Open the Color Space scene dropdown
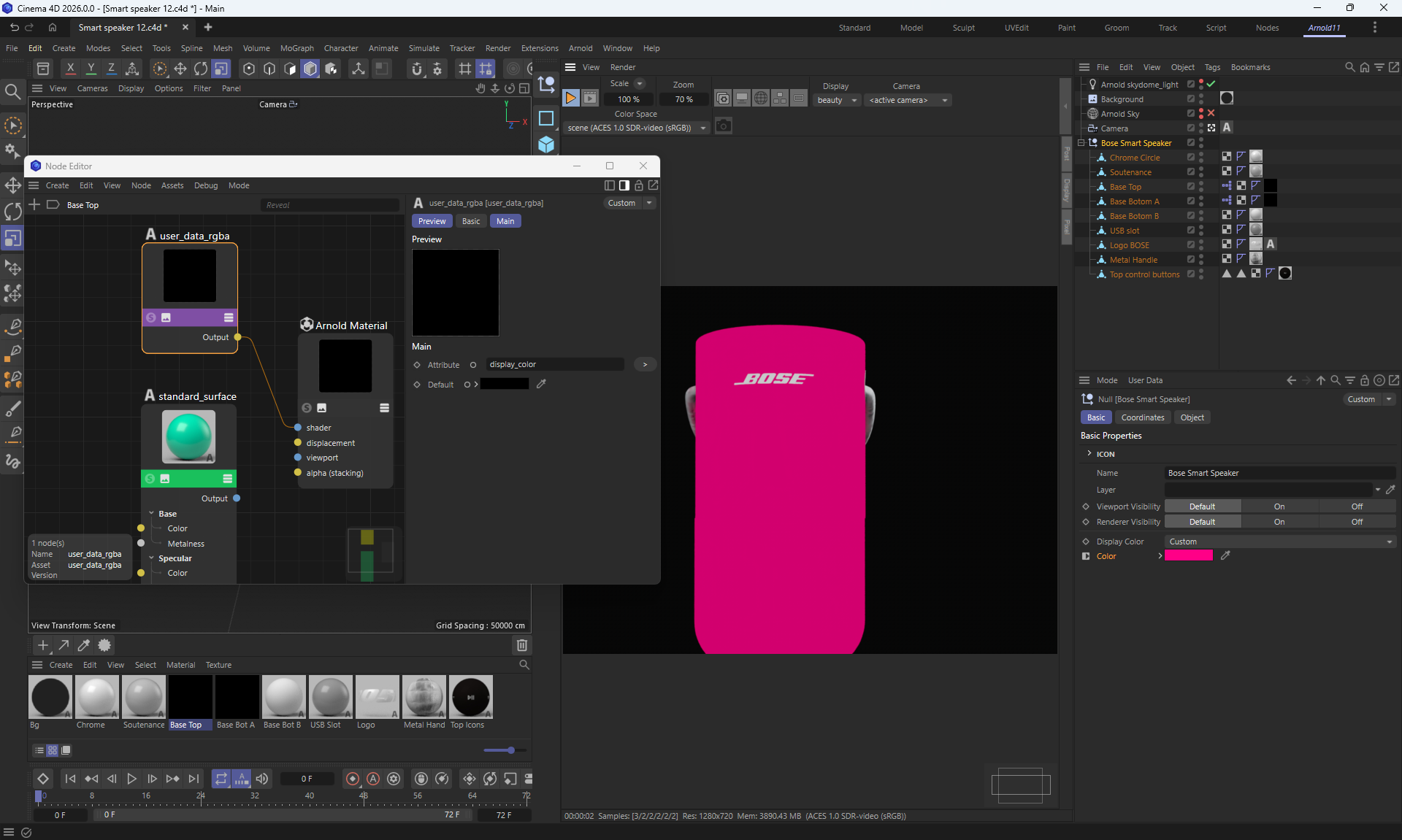The height and width of the screenshot is (840, 1402). coord(636,128)
